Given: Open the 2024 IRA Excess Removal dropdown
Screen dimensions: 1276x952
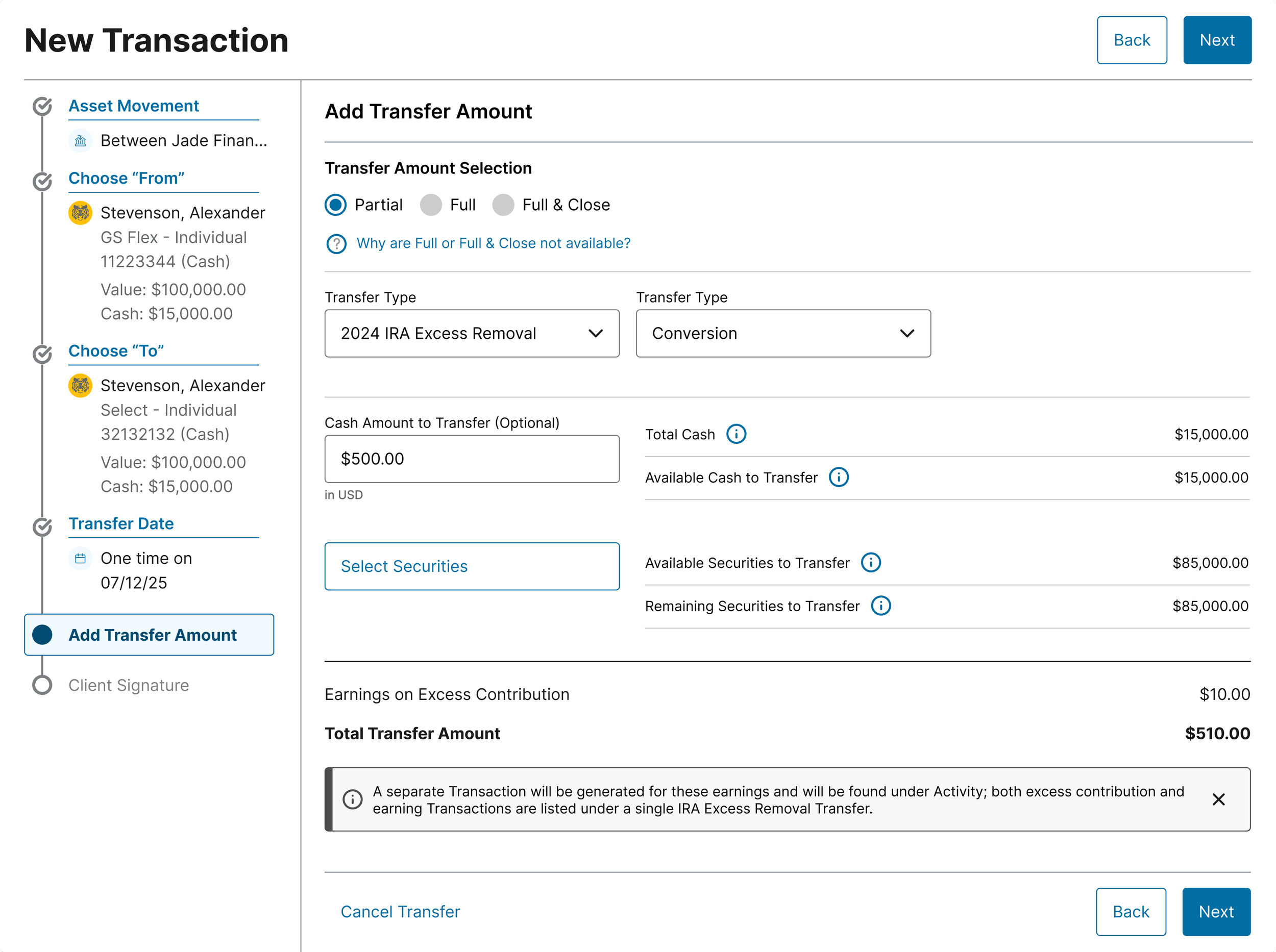Looking at the screenshot, I should (x=472, y=334).
